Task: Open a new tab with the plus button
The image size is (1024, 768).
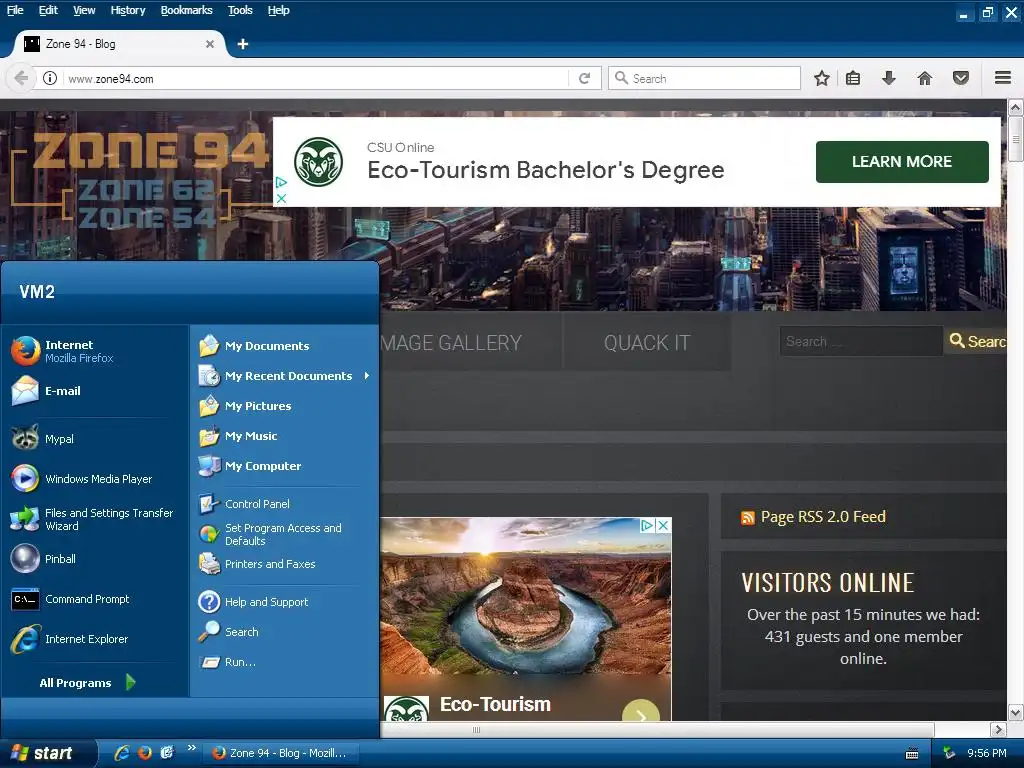Action: (x=243, y=44)
